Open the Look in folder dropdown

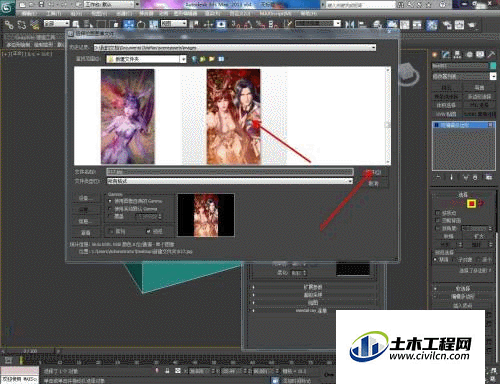pyautogui.click(x=183, y=59)
